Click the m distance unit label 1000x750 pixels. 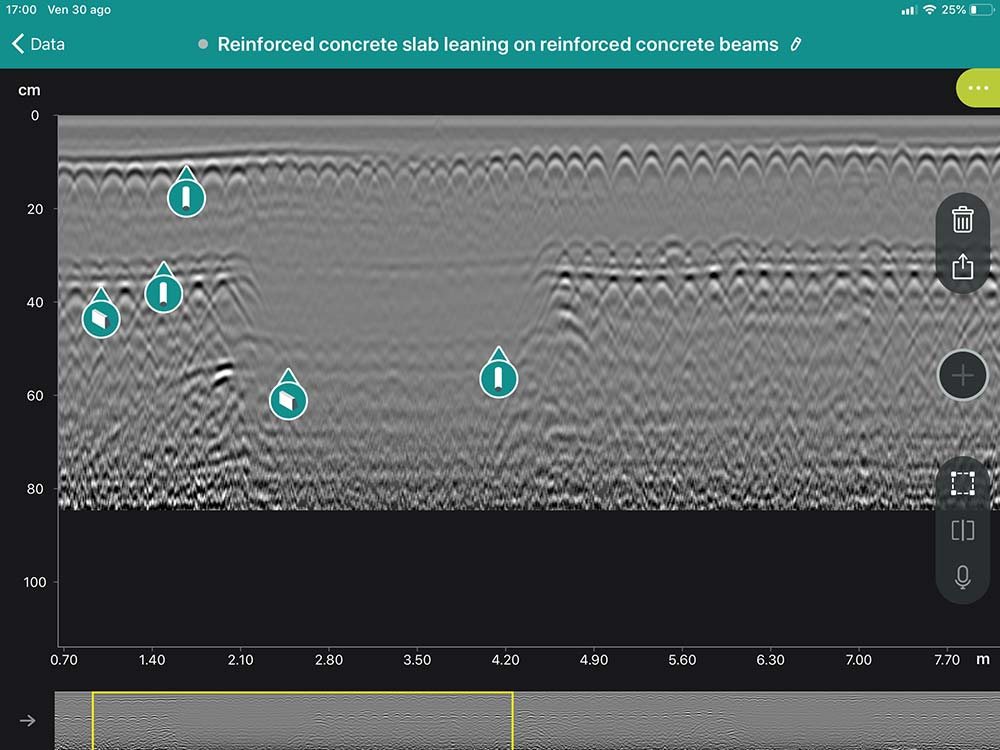[x=983, y=659]
